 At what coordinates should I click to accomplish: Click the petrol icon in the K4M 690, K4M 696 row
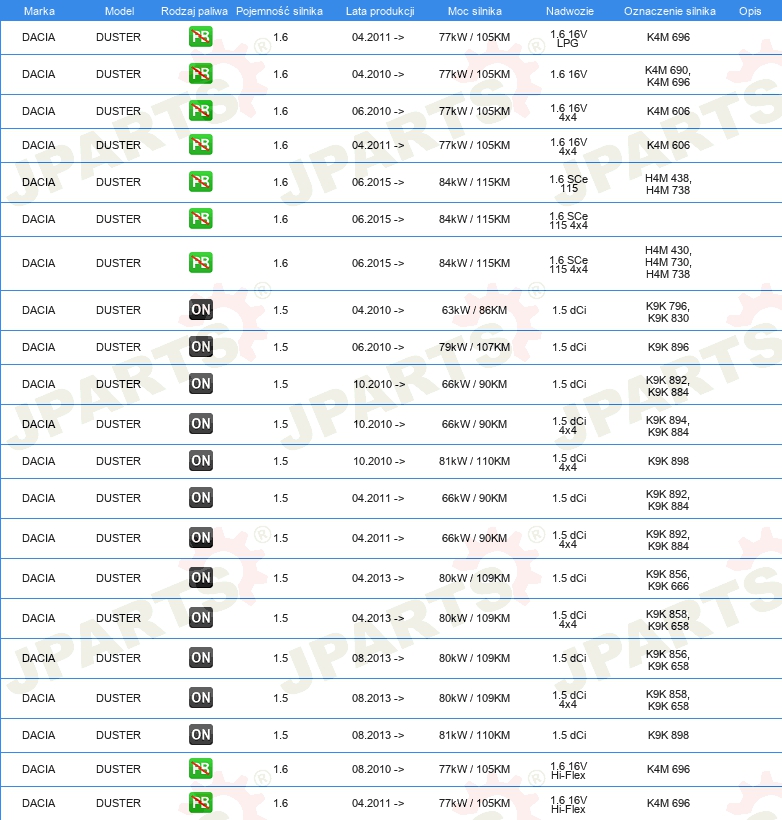(x=201, y=74)
